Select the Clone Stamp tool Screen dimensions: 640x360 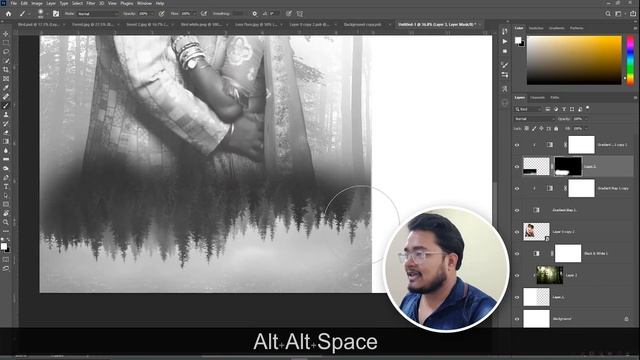6,115
